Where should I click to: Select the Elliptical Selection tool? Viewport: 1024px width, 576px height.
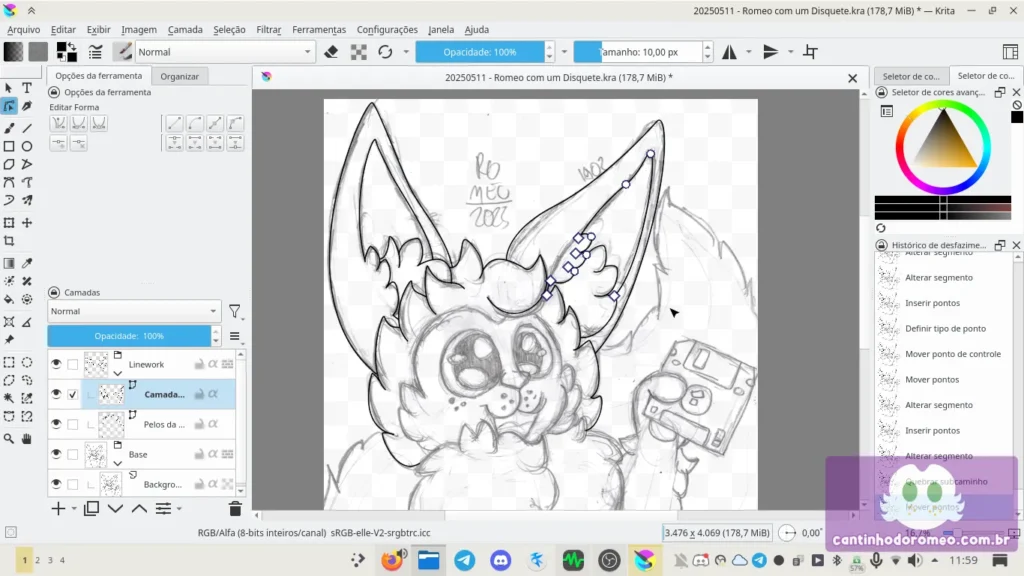27,362
